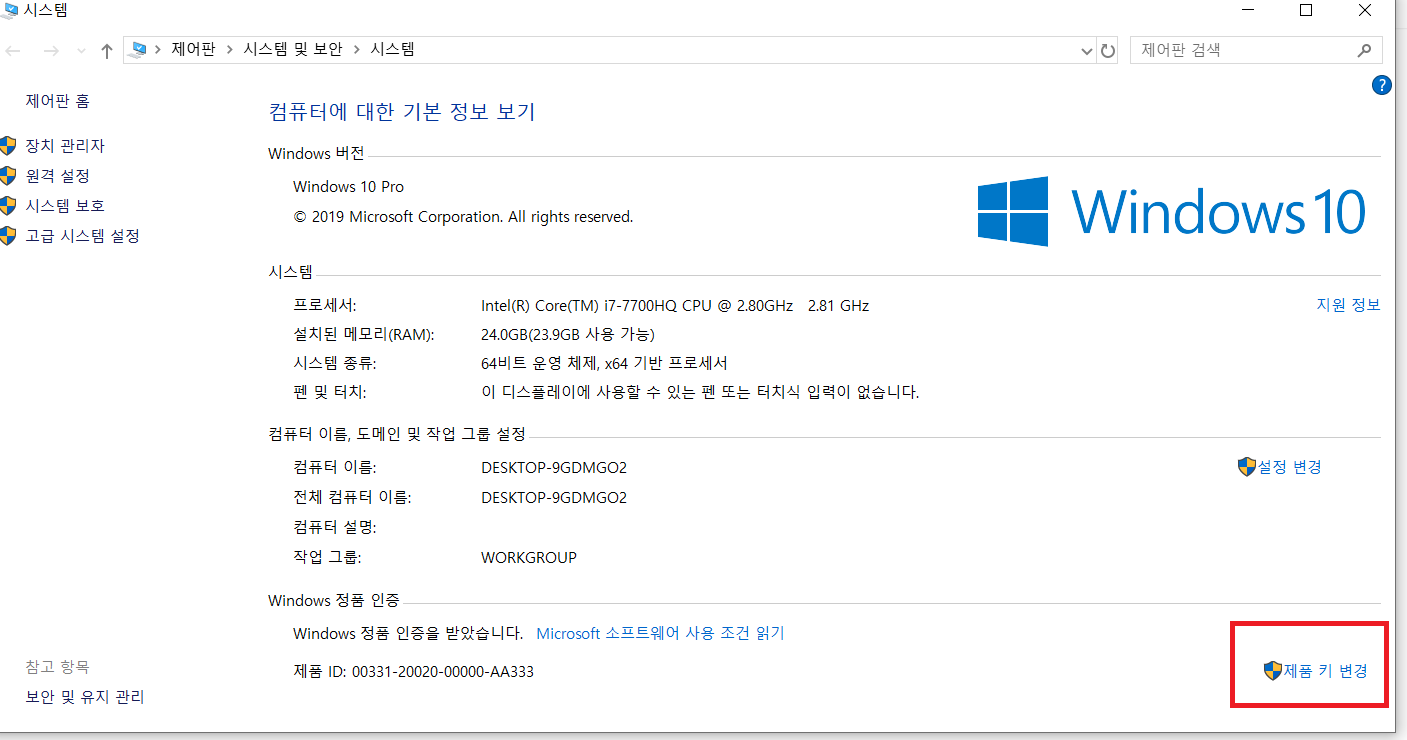The image size is (1407, 740).
Task: Click shield icon beside 시스템 보호
Action: click(9, 206)
